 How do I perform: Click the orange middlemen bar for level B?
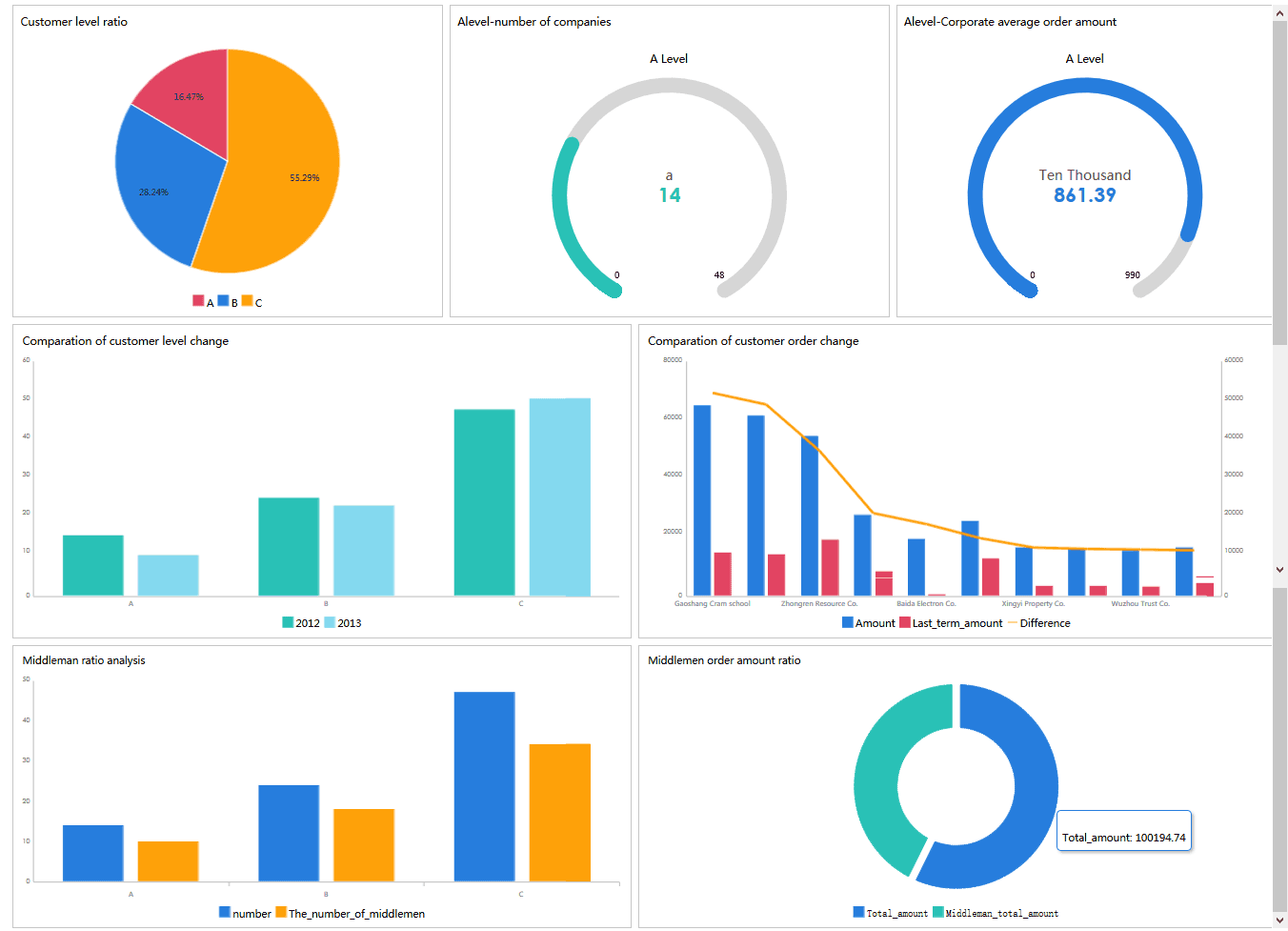364,845
